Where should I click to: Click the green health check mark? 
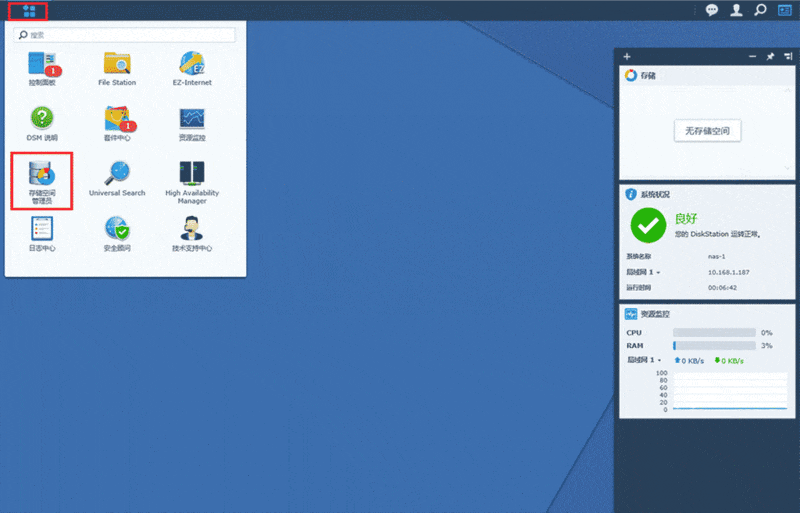point(648,225)
